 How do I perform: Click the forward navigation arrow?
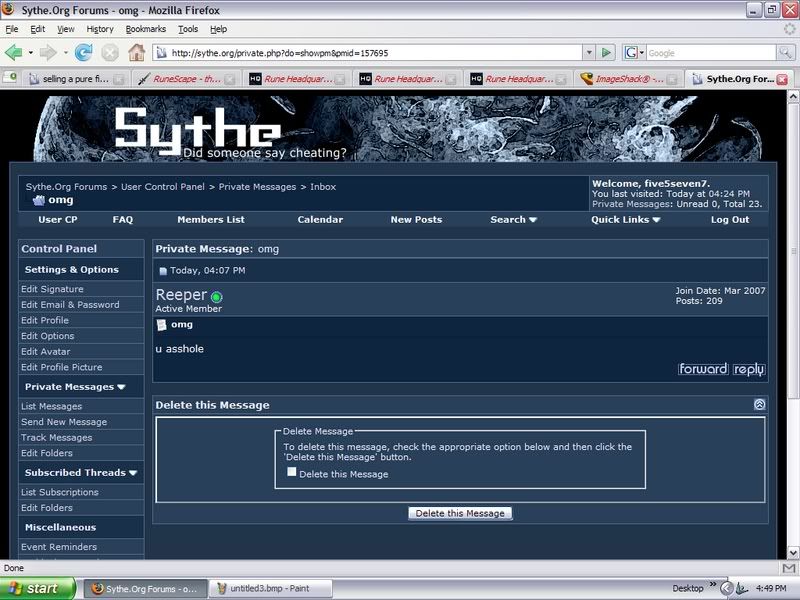click(x=48, y=53)
